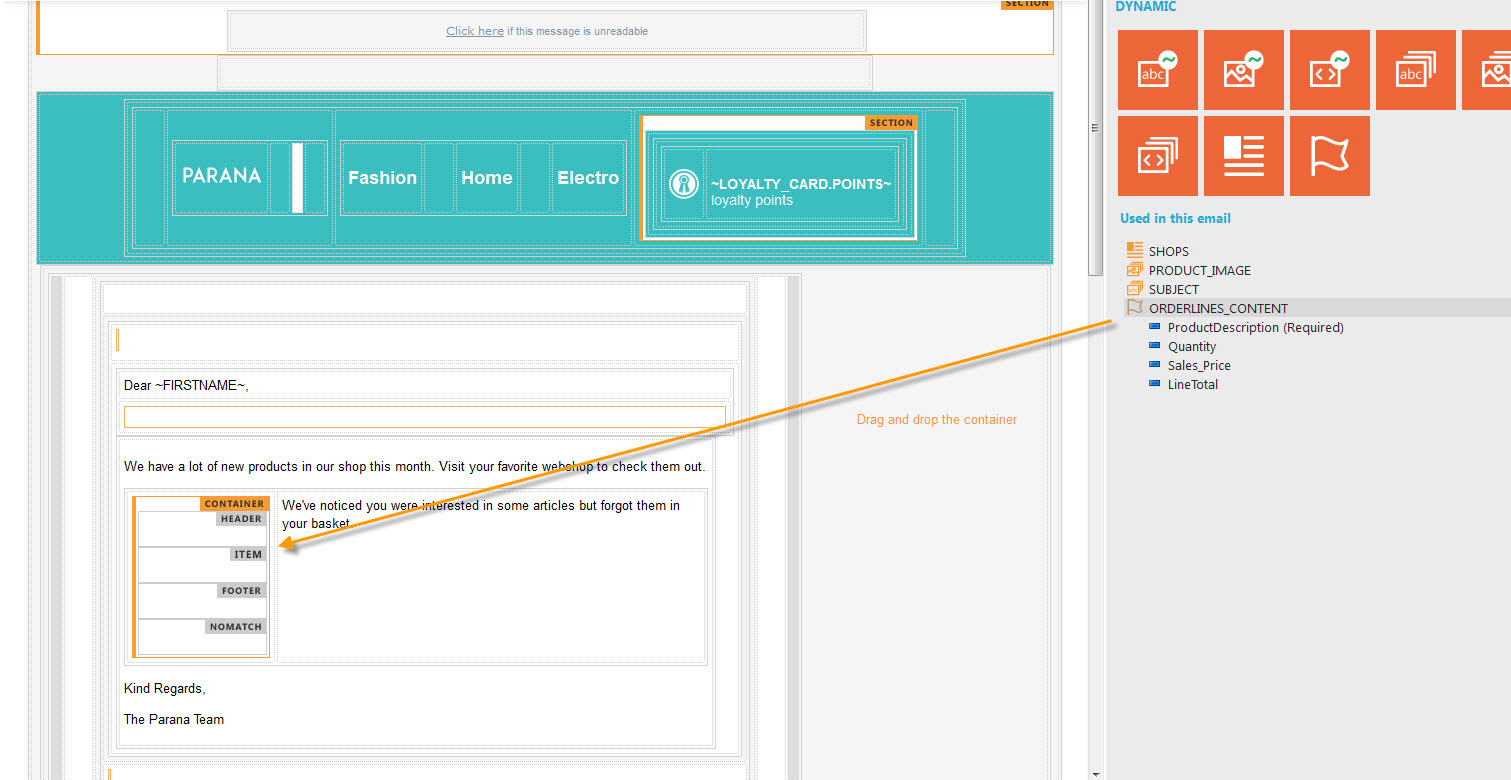Viewport: 1511px width, 780px height.
Task: Select the ORDERLINES_CONTENT container entry
Action: (x=1217, y=308)
